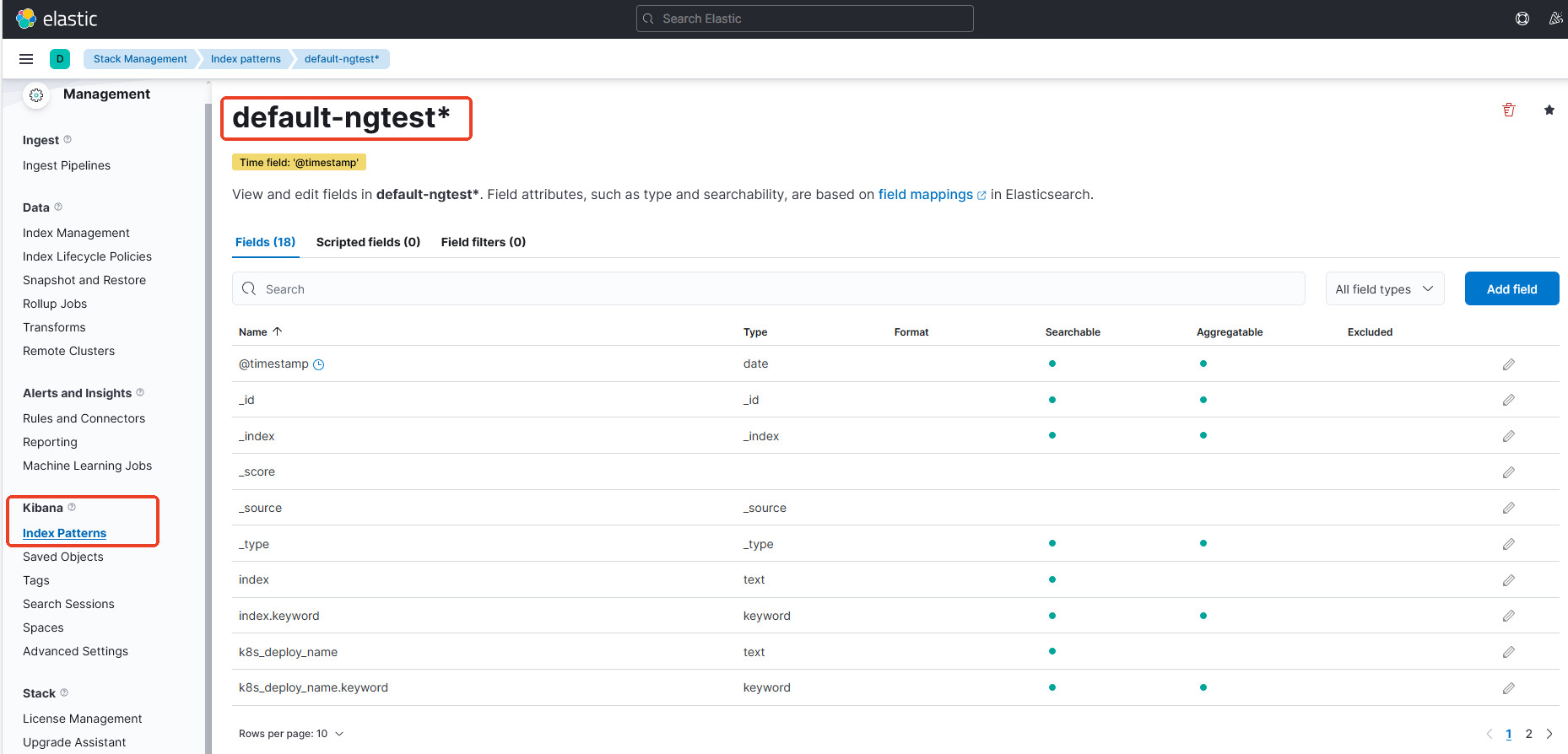Image resolution: width=1568 pixels, height=754 pixels.
Task: Set default index pattern with star icon
Action: coord(1549,110)
